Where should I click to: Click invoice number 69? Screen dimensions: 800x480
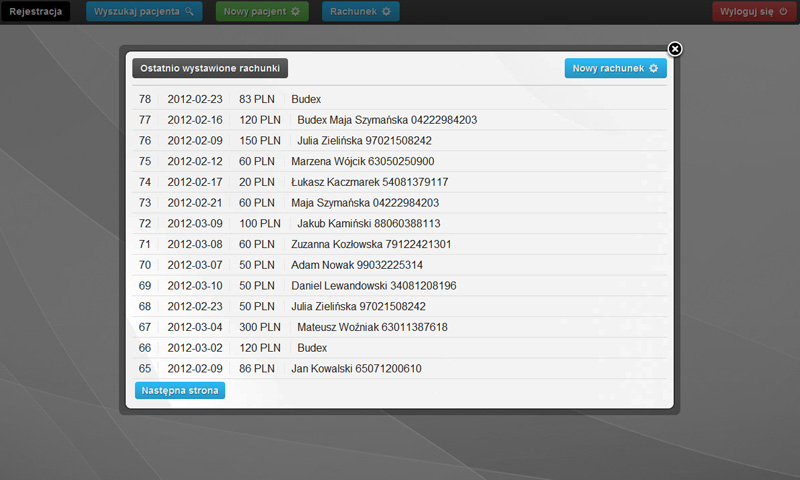[x=145, y=286]
